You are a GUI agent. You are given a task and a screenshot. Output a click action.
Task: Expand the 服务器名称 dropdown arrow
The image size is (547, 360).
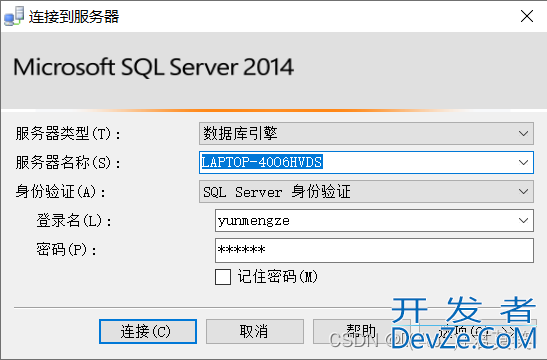click(x=523, y=163)
